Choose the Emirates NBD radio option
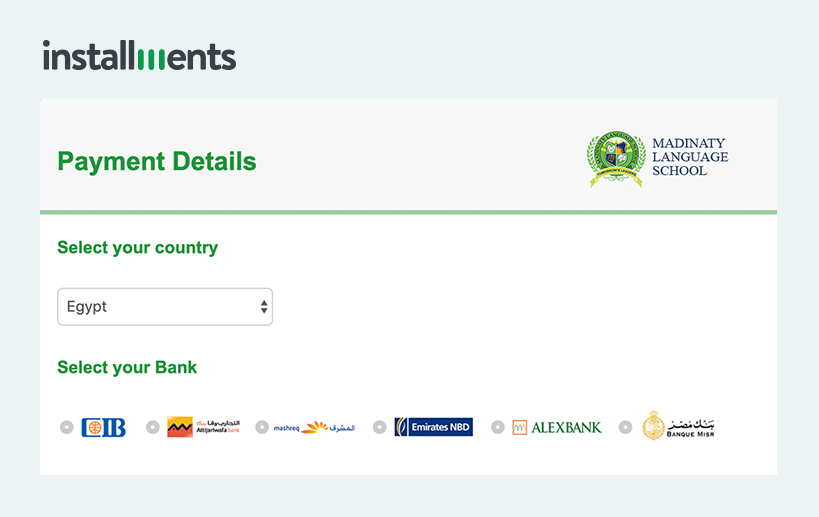This screenshot has width=819, height=517. point(380,427)
